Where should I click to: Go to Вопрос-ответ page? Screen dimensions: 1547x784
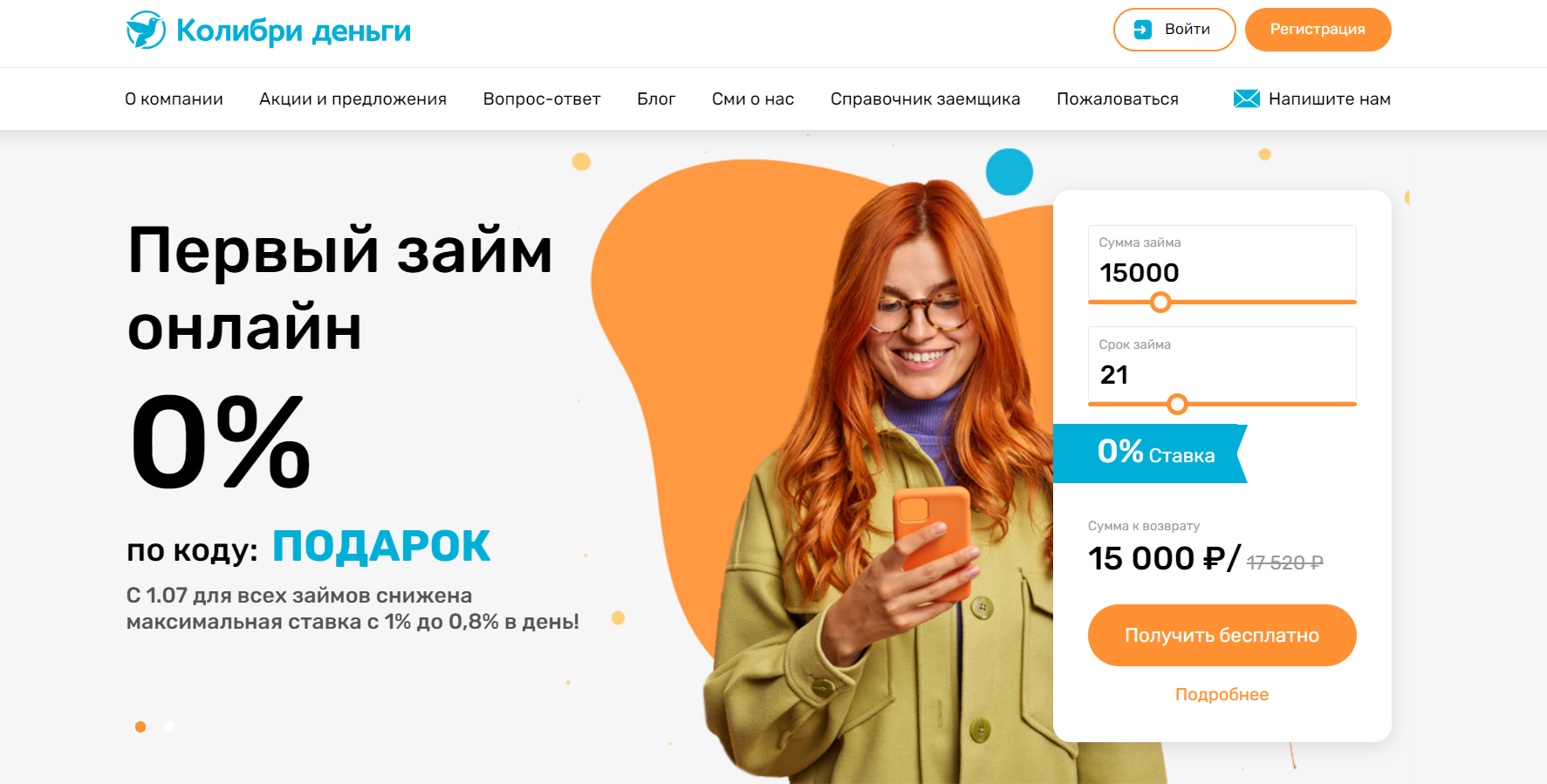click(x=542, y=99)
